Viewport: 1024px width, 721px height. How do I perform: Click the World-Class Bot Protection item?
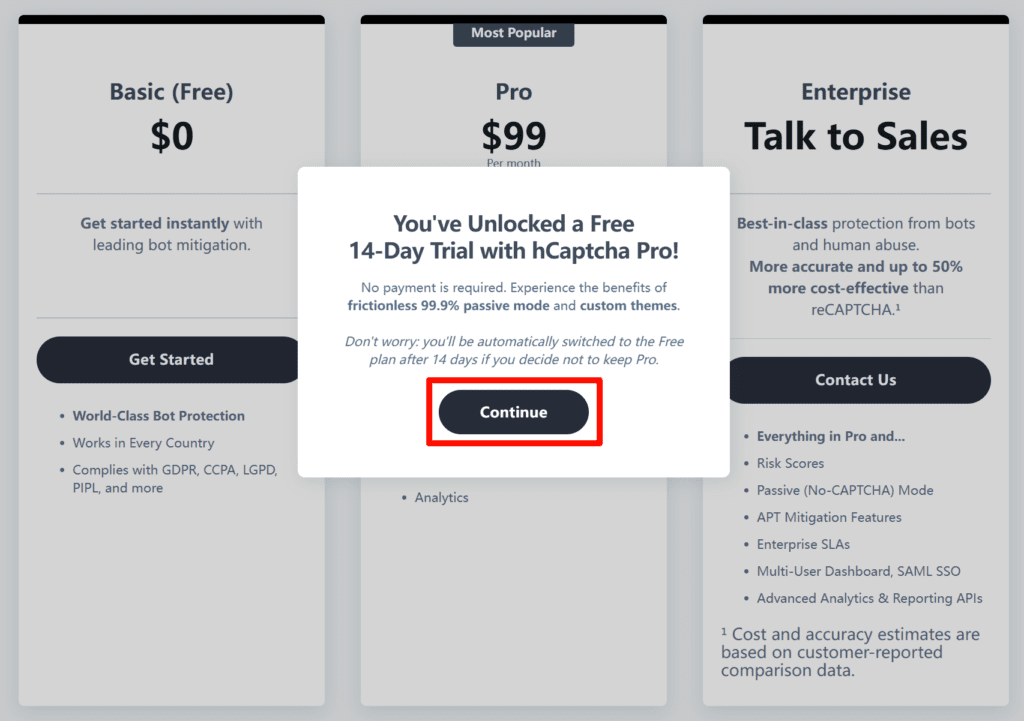point(158,416)
